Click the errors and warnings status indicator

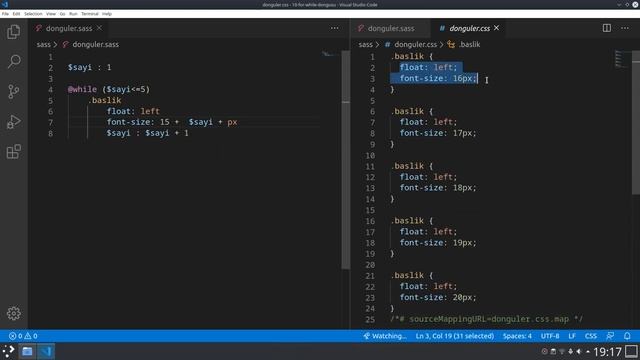(23, 336)
